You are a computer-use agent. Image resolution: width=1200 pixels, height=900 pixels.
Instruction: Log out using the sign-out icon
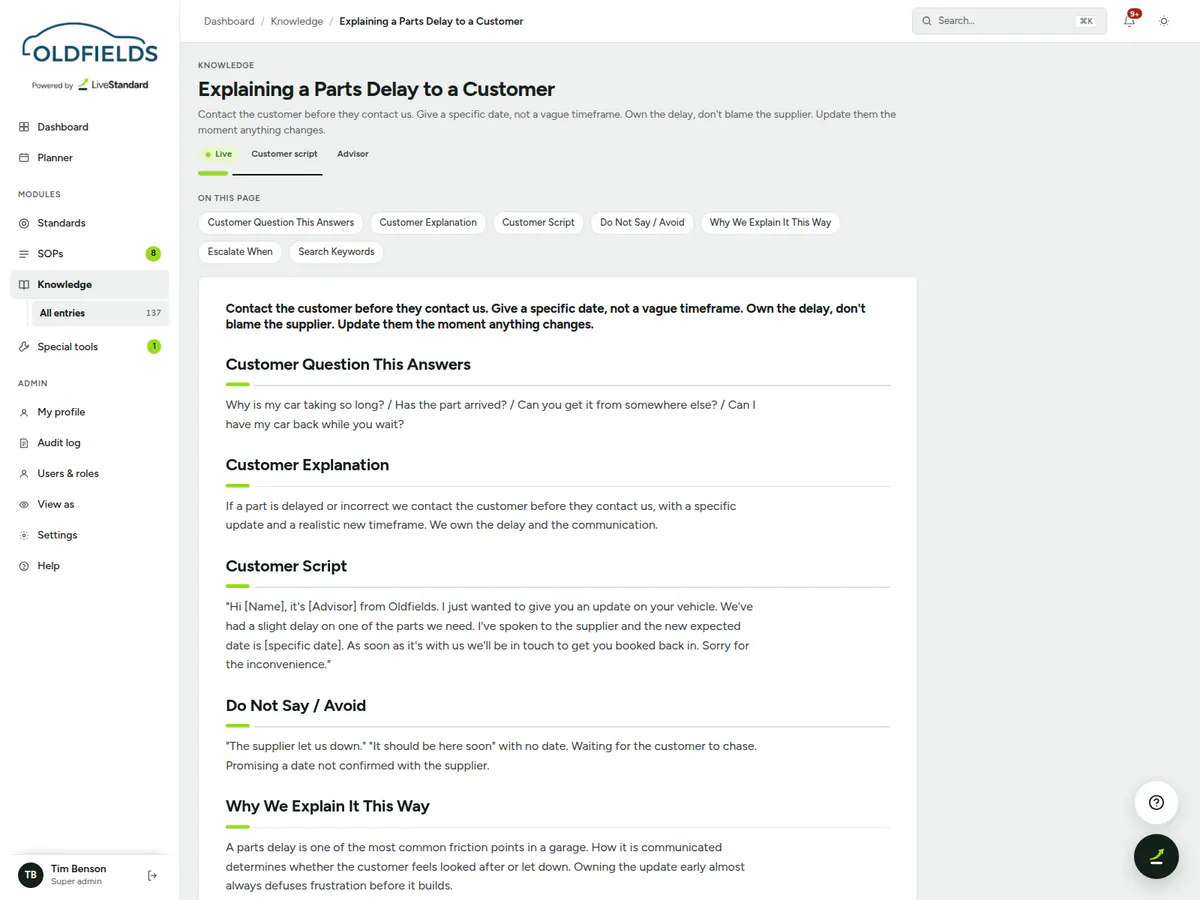152,875
